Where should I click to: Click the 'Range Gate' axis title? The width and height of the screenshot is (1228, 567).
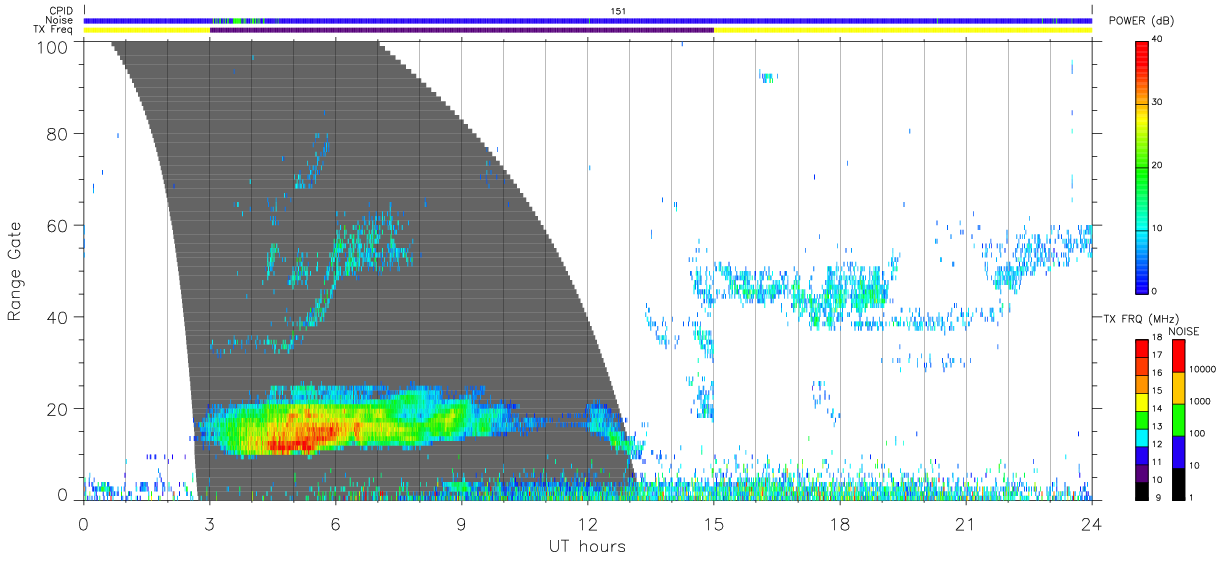coord(16,271)
